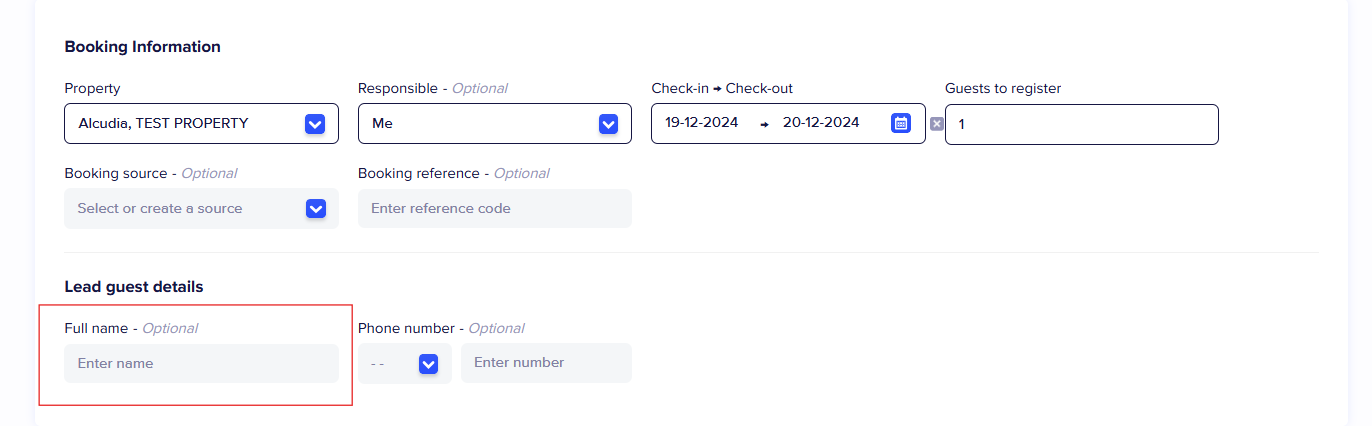1372x426 pixels.
Task: Open the phone country code selector
Action: 392,364
